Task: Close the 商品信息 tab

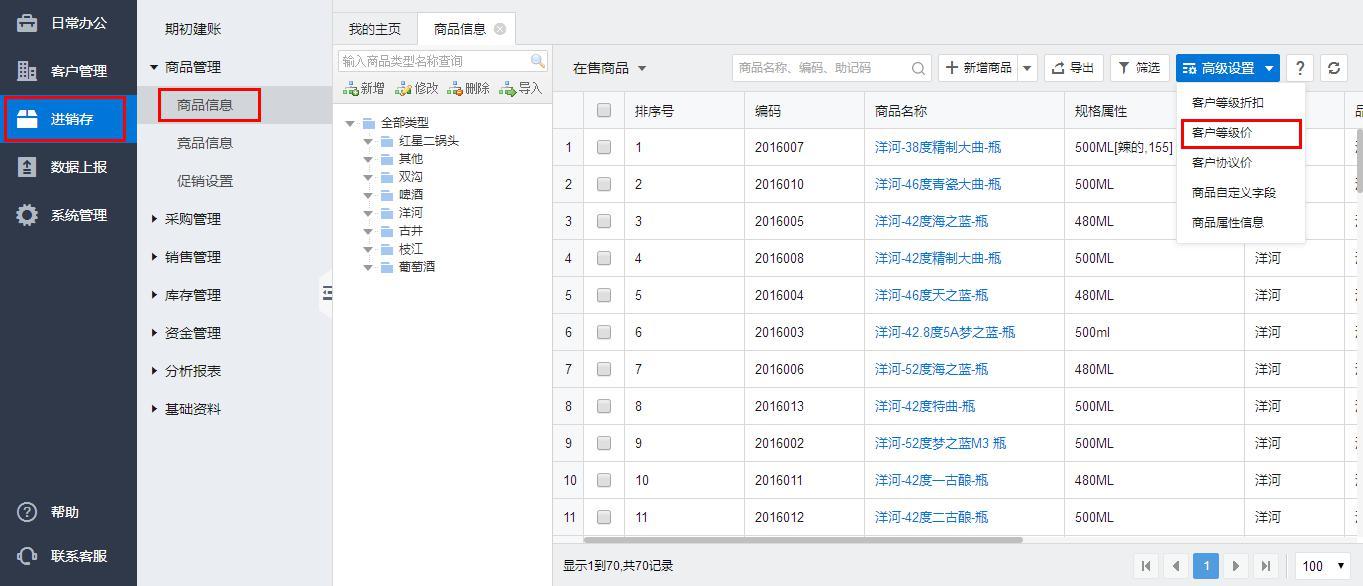Action: click(x=500, y=29)
